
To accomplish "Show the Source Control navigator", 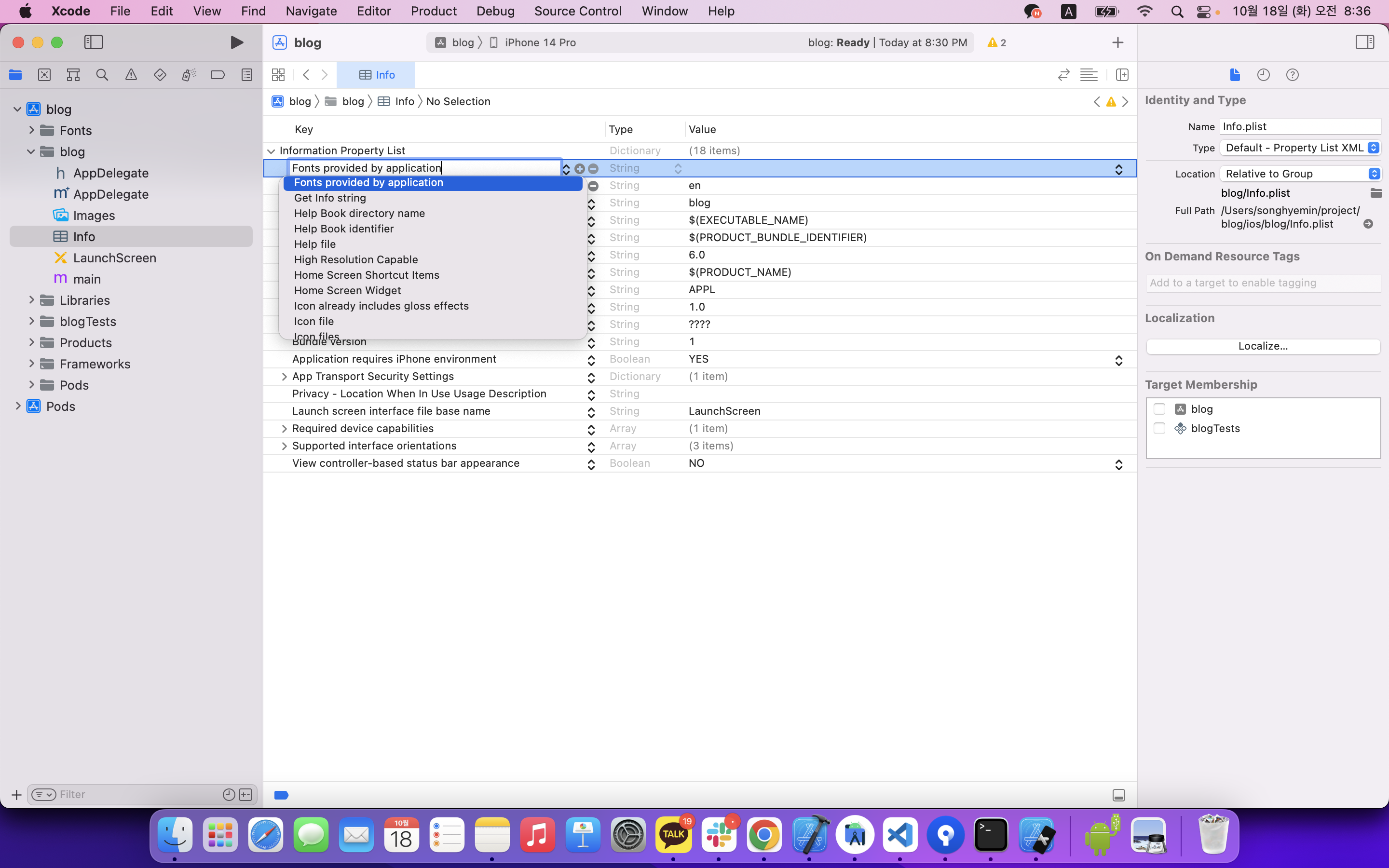I will 44,75.
